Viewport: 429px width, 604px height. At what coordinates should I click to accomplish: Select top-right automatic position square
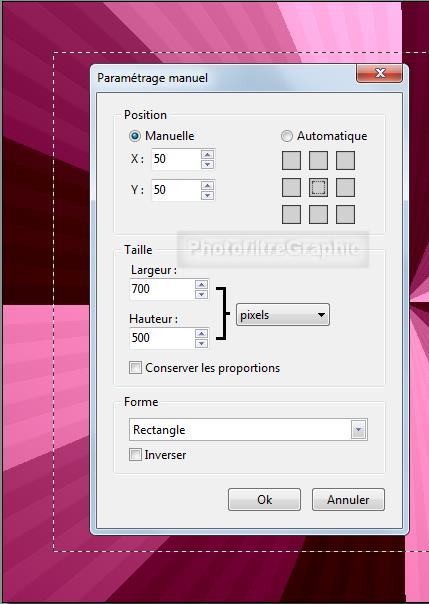tap(345, 160)
